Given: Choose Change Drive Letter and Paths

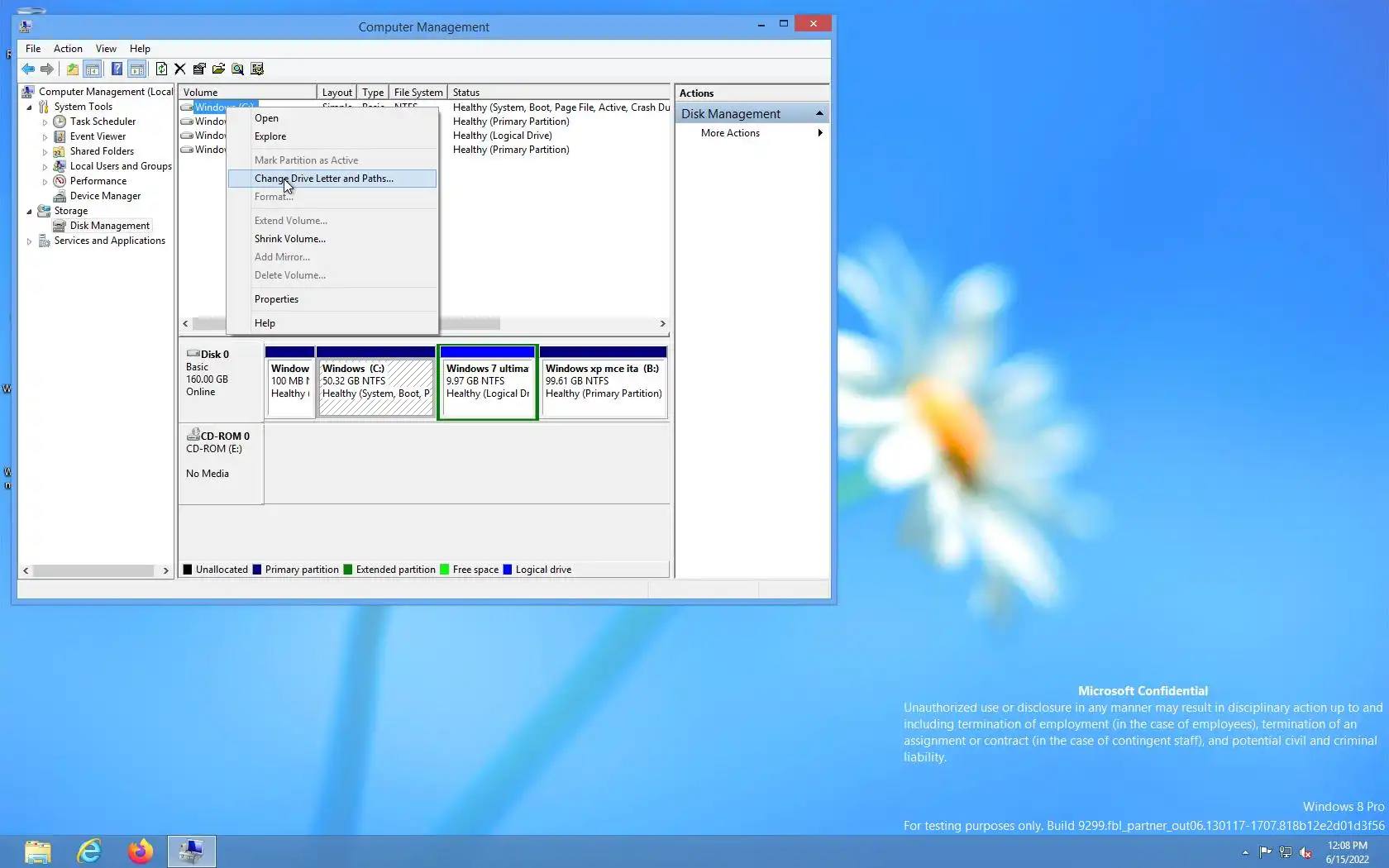Looking at the screenshot, I should 332,179.
